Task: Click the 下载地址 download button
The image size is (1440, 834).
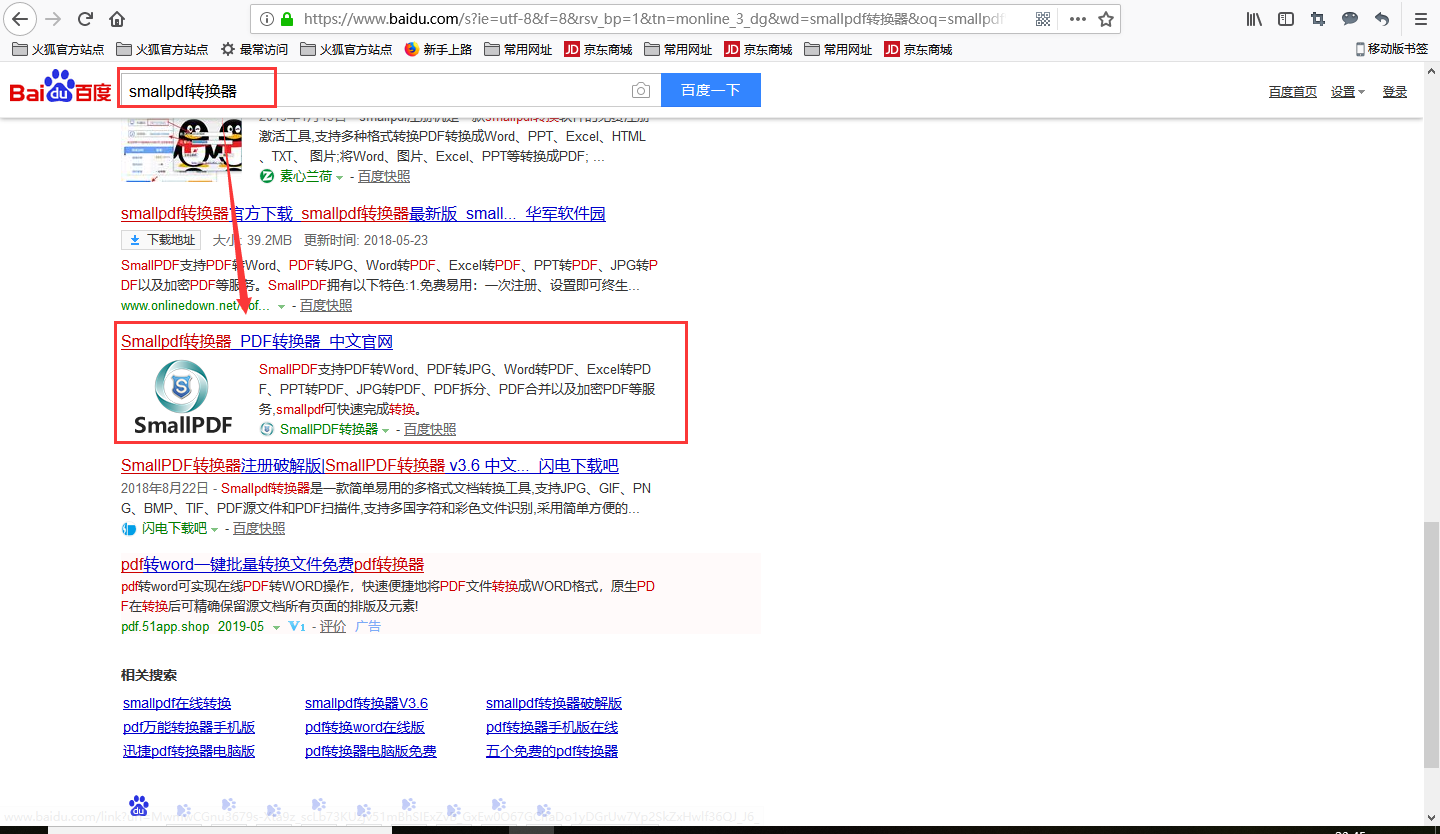Action: click(161, 240)
